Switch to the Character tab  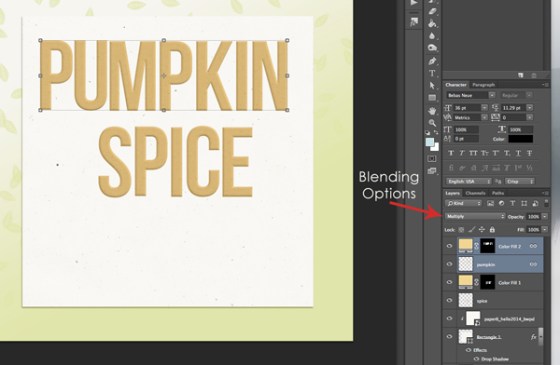point(456,85)
